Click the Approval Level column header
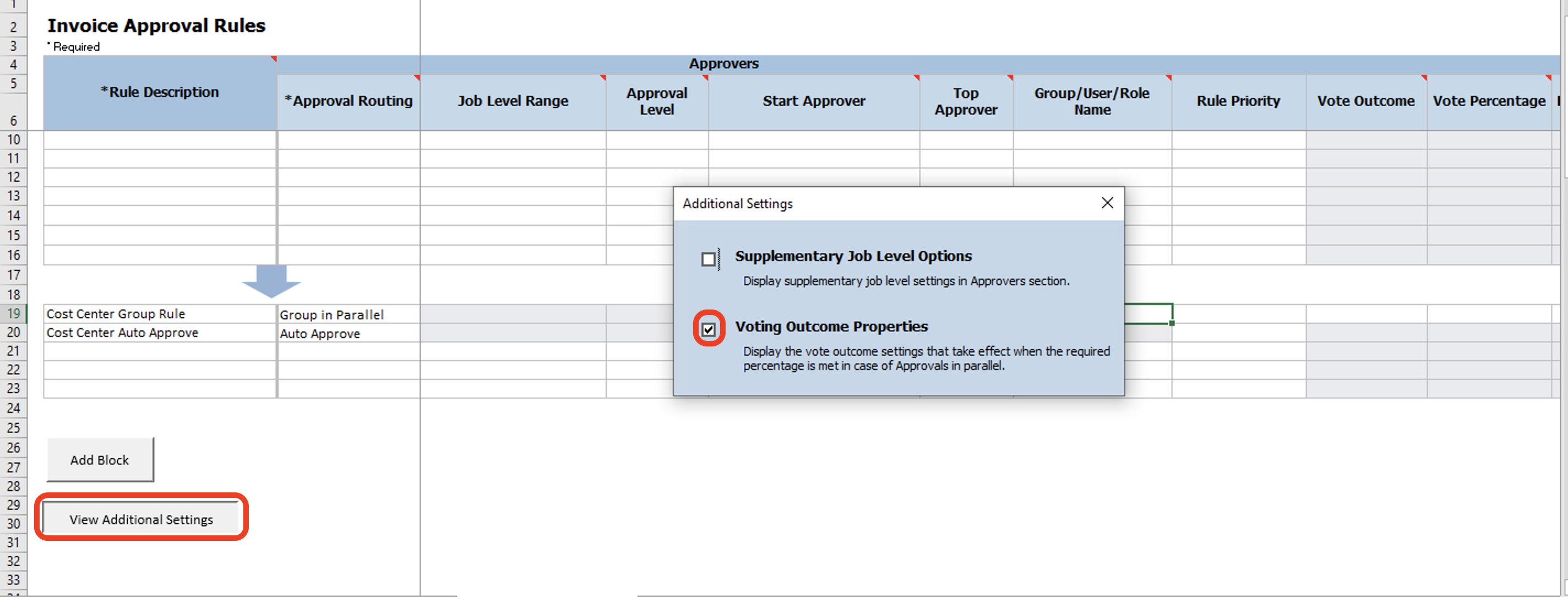 657,102
